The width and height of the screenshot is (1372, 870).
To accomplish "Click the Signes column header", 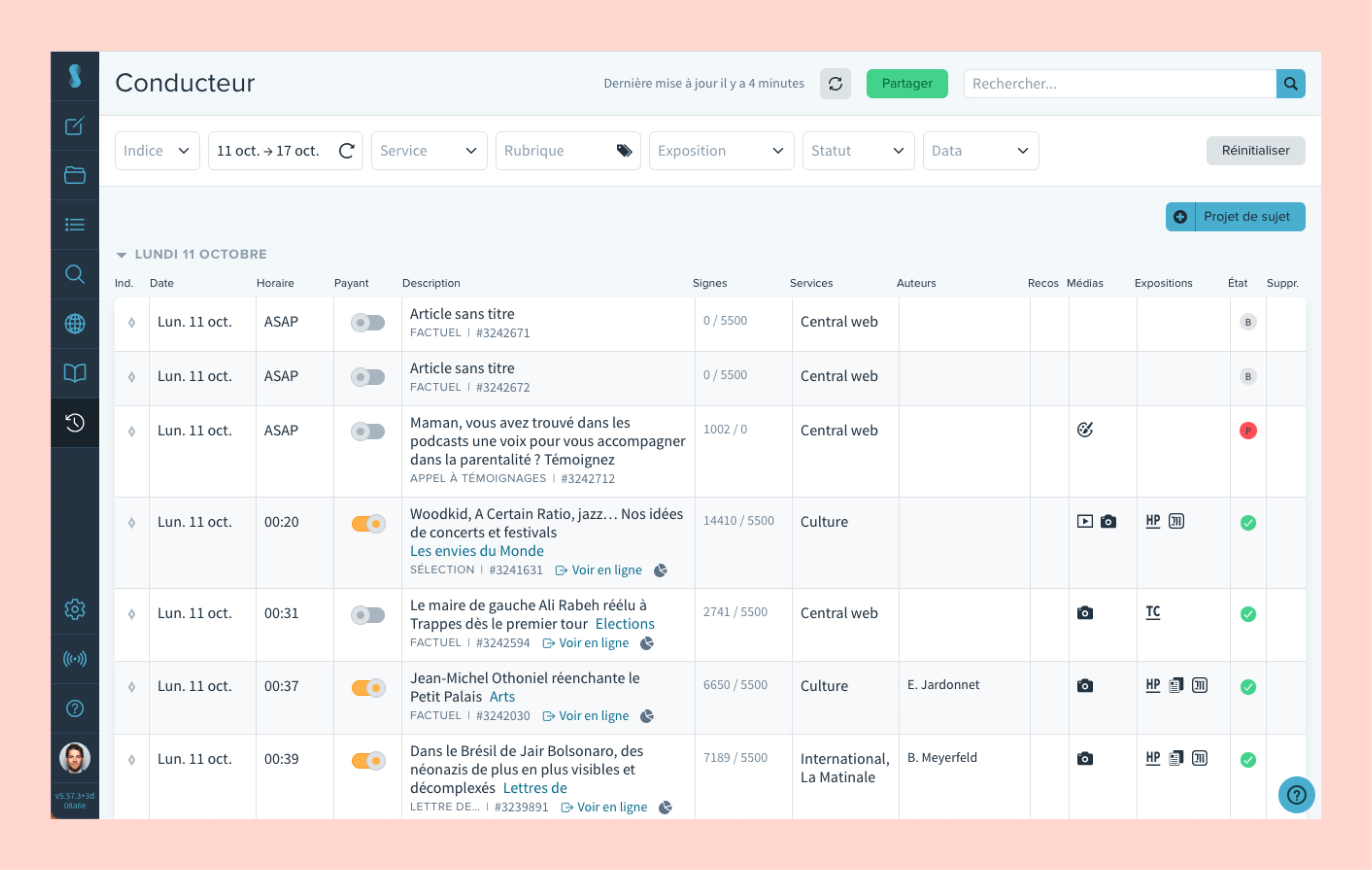I will point(710,283).
